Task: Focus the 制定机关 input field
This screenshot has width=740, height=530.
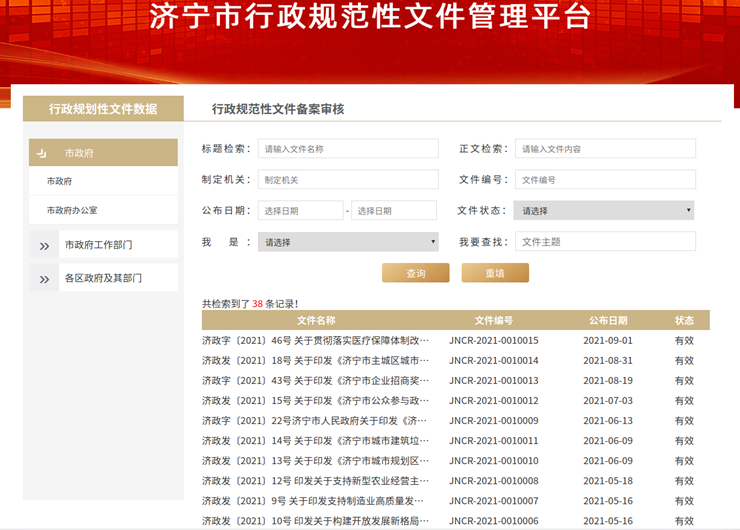Action: (348, 179)
